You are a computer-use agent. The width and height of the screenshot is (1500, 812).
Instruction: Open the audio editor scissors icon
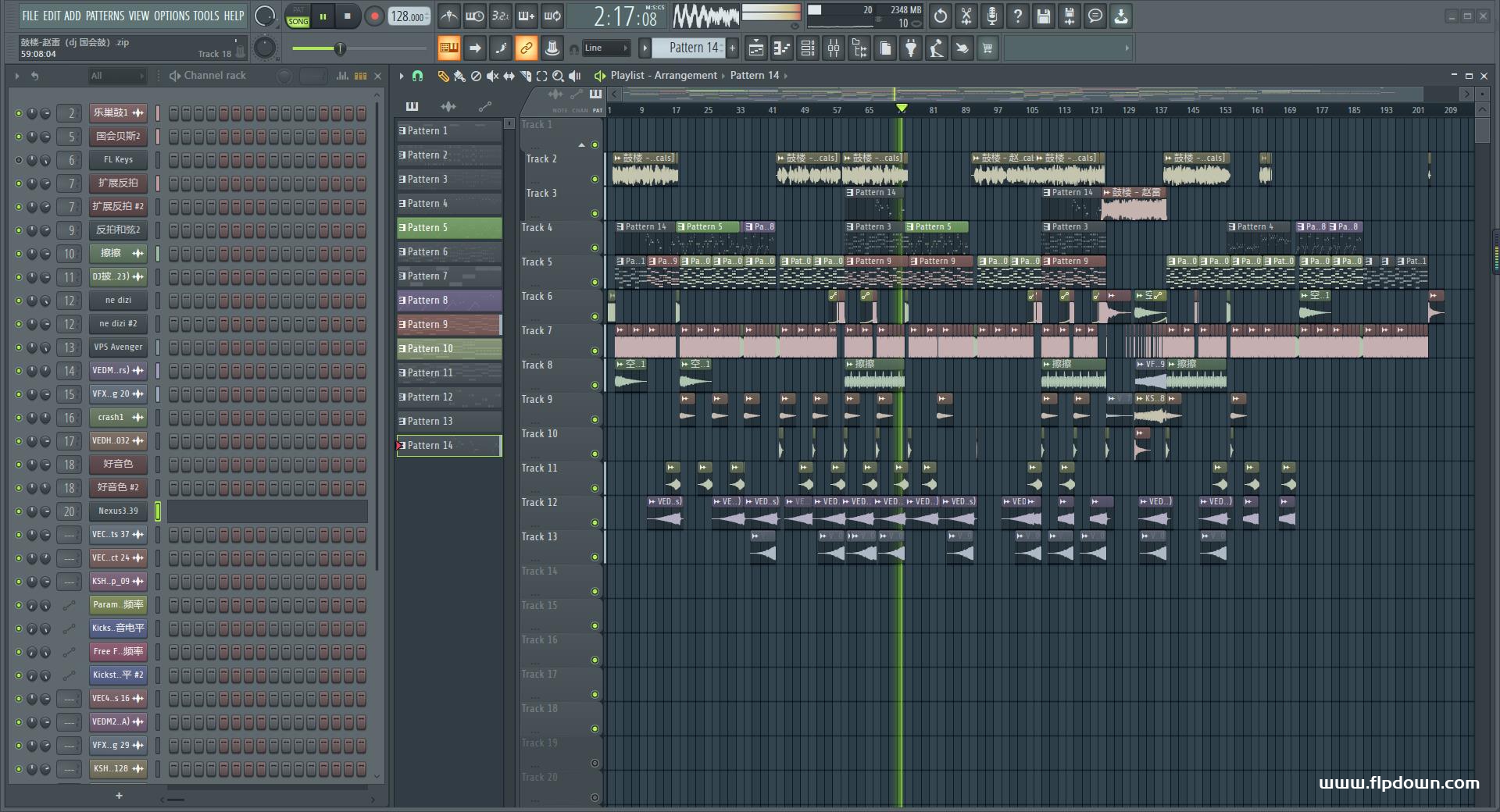pyautogui.click(x=966, y=16)
